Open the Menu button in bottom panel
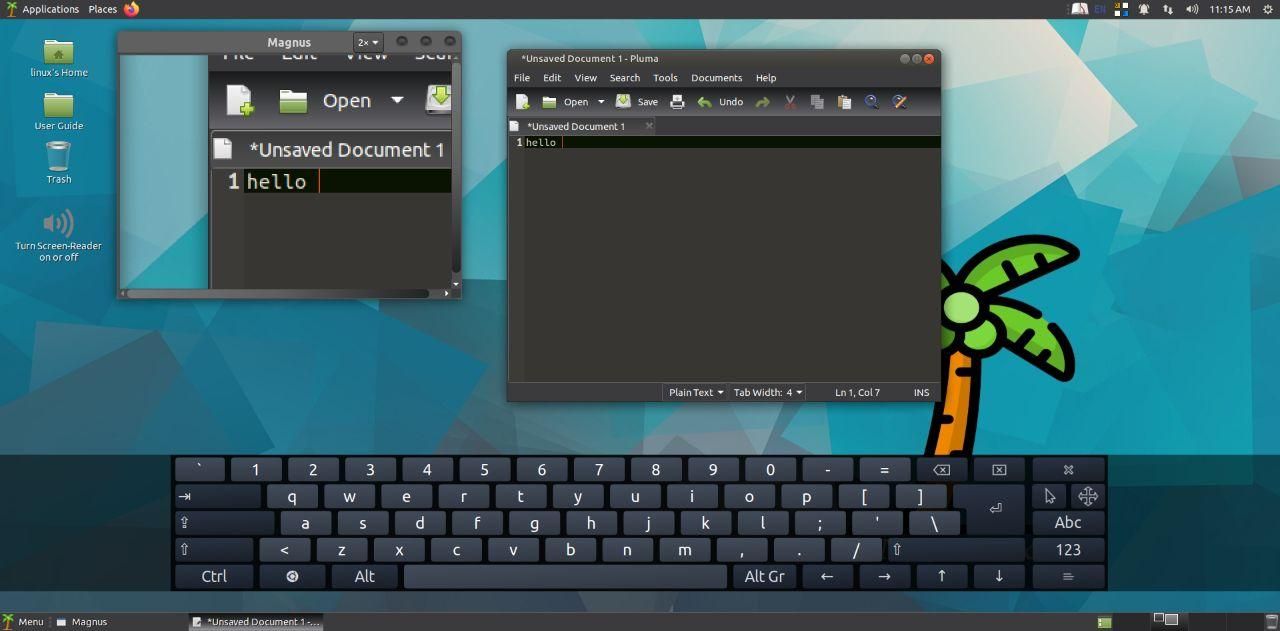Viewport: 1280px width, 631px height. coord(23,622)
